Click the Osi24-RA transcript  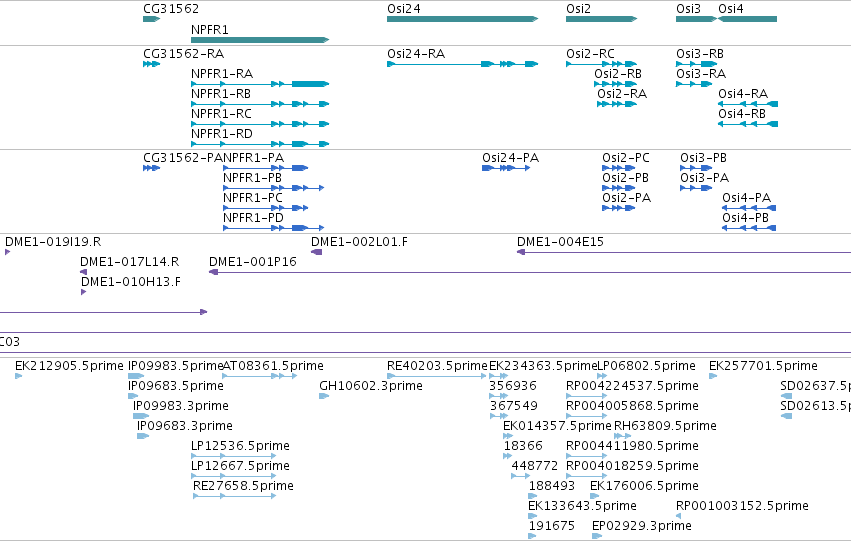tap(462, 64)
